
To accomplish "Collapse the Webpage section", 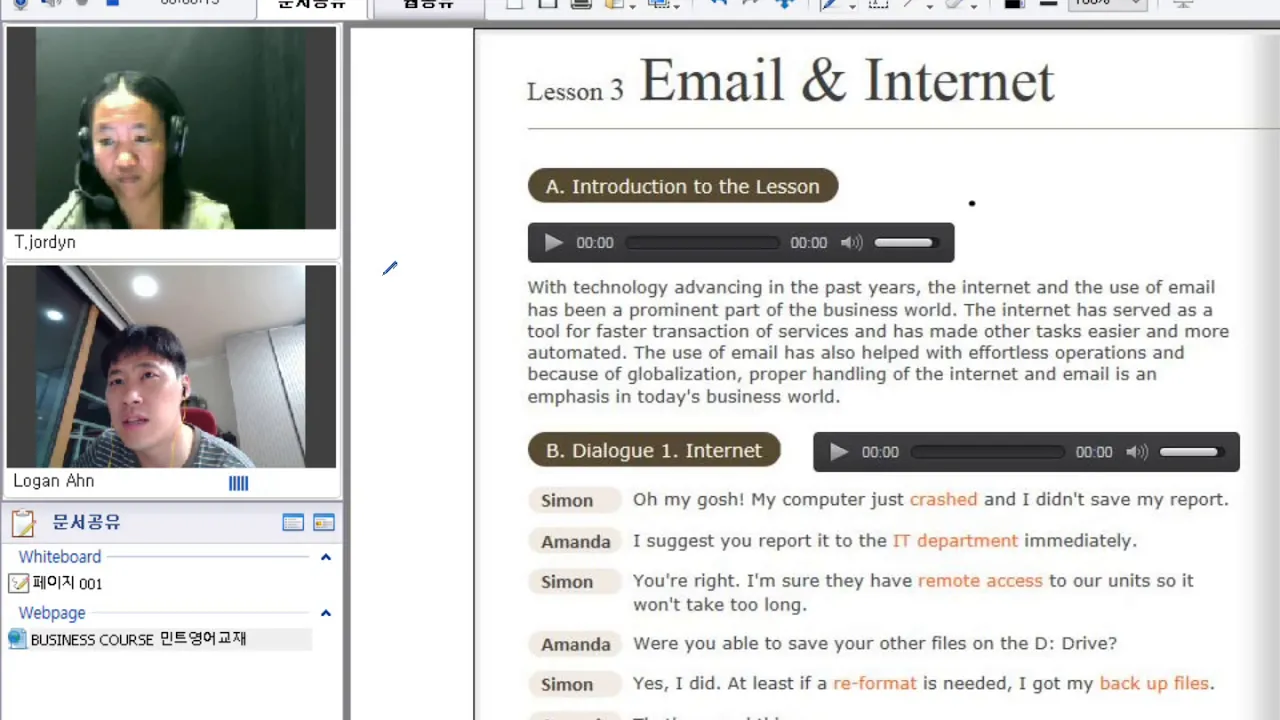I will point(325,613).
